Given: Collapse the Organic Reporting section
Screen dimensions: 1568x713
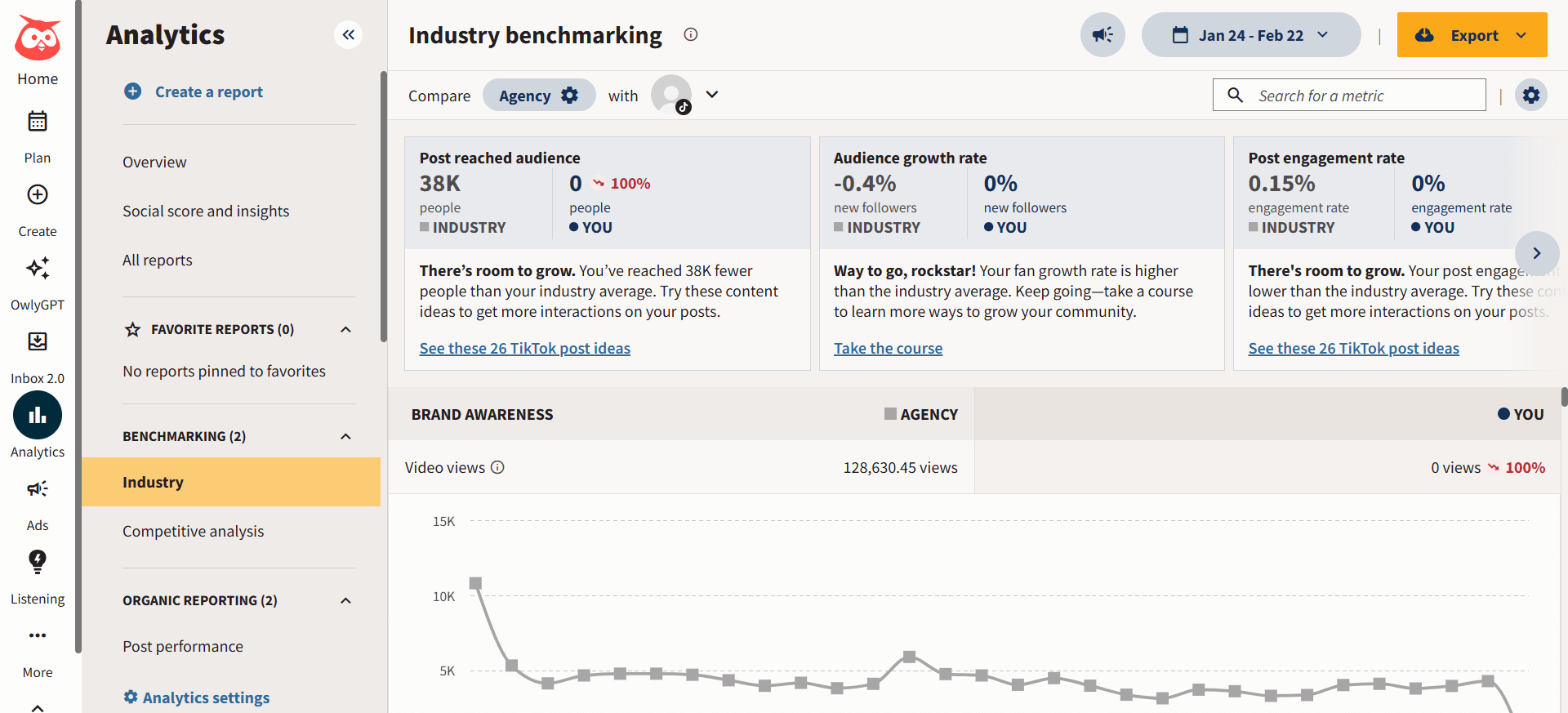Looking at the screenshot, I should point(345,600).
